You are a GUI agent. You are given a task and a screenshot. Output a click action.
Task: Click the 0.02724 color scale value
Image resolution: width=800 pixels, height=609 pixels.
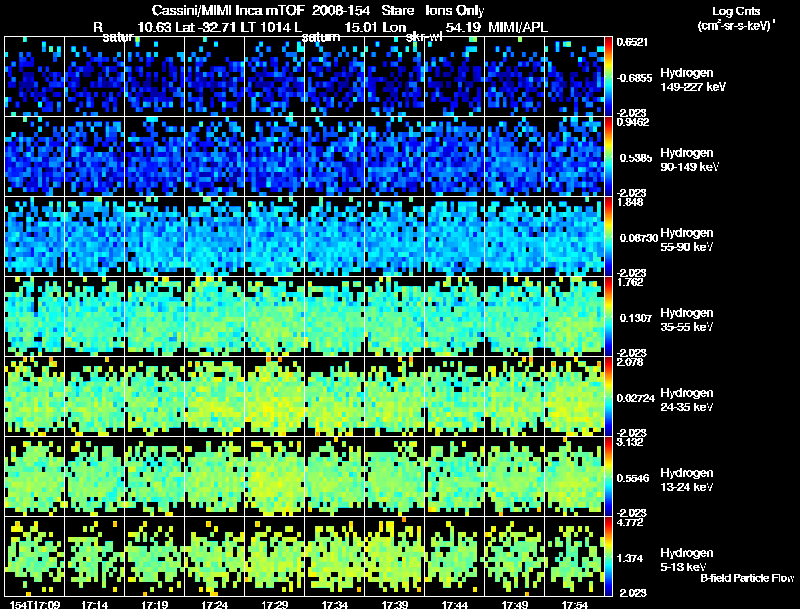click(x=636, y=398)
